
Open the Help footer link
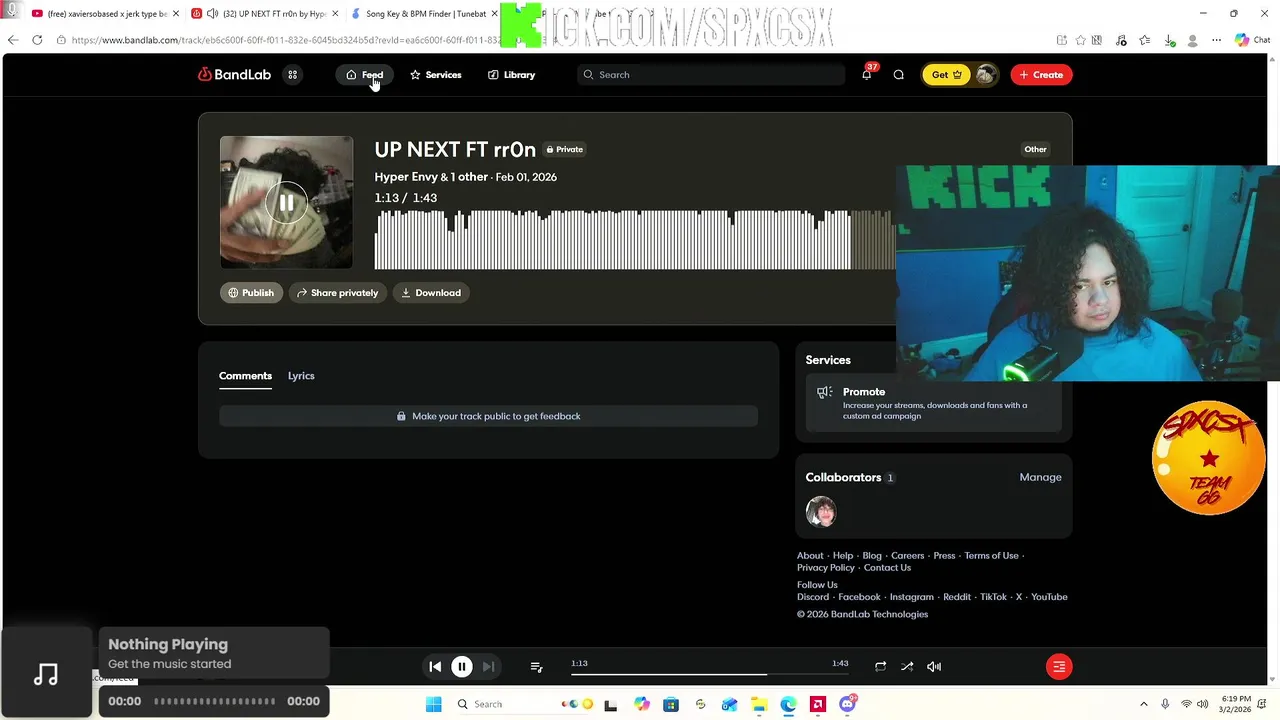pos(843,556)
